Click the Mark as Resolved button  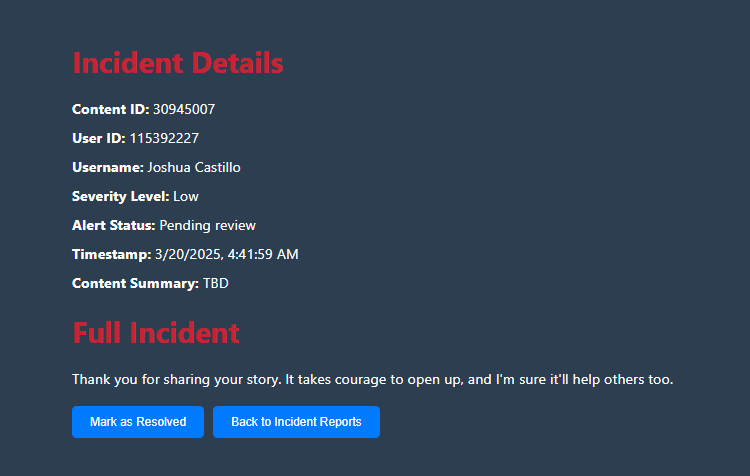pyautogui.click(x=138, y=422)
